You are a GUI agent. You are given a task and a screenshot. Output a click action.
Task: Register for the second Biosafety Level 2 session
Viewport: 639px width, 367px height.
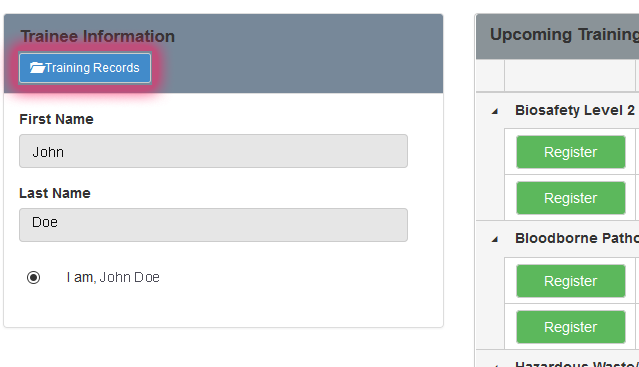pyautogui.click(x=571, y=198)
